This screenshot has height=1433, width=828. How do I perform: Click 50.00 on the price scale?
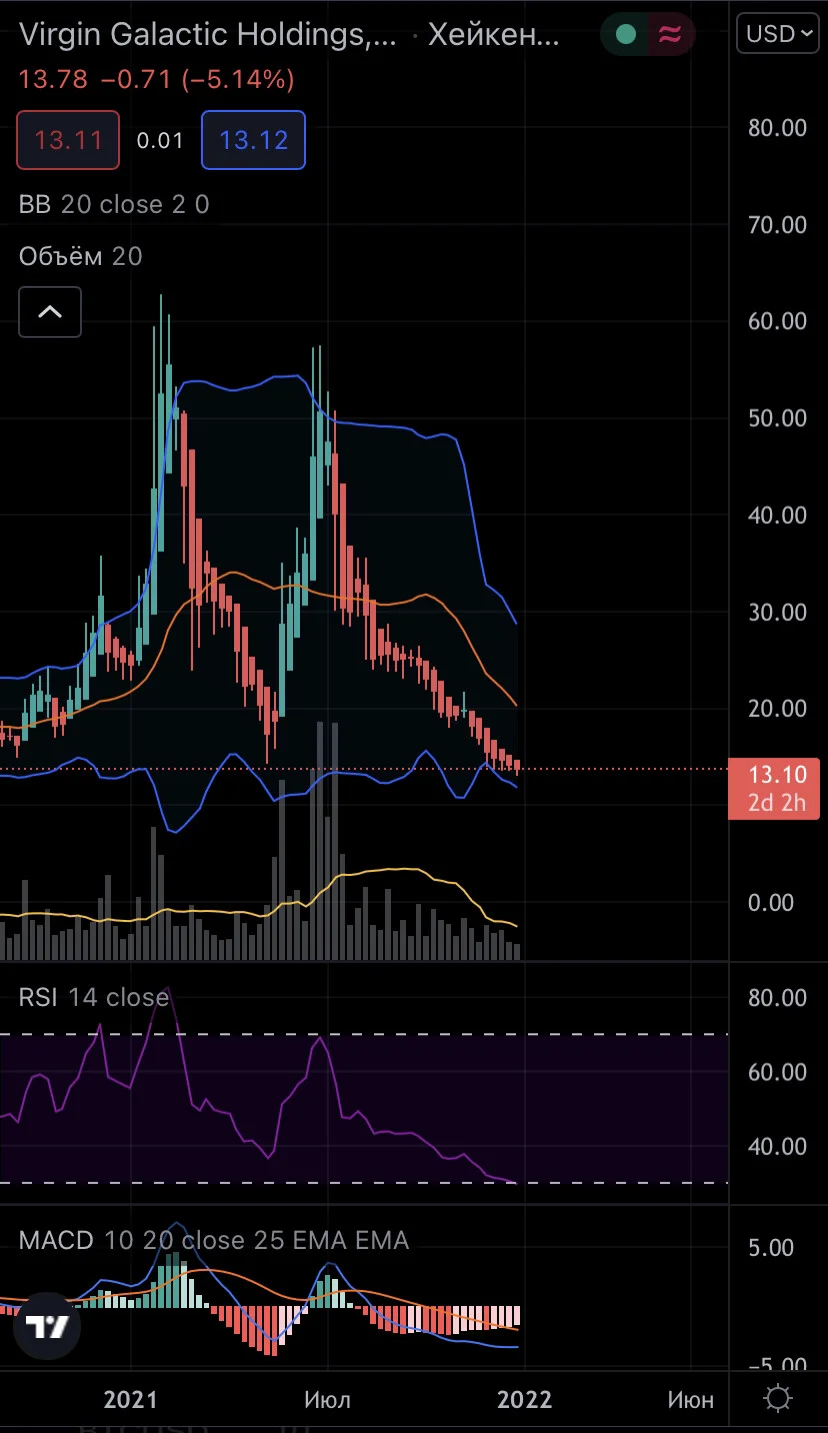[777, 417]
